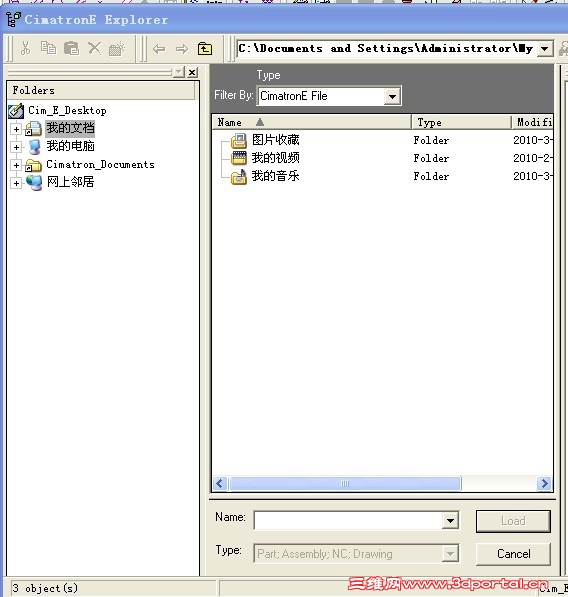This screenshot has width=568, height=597.
Task: Open the disabled Type combo dropdown arrow
Action: 450,554
